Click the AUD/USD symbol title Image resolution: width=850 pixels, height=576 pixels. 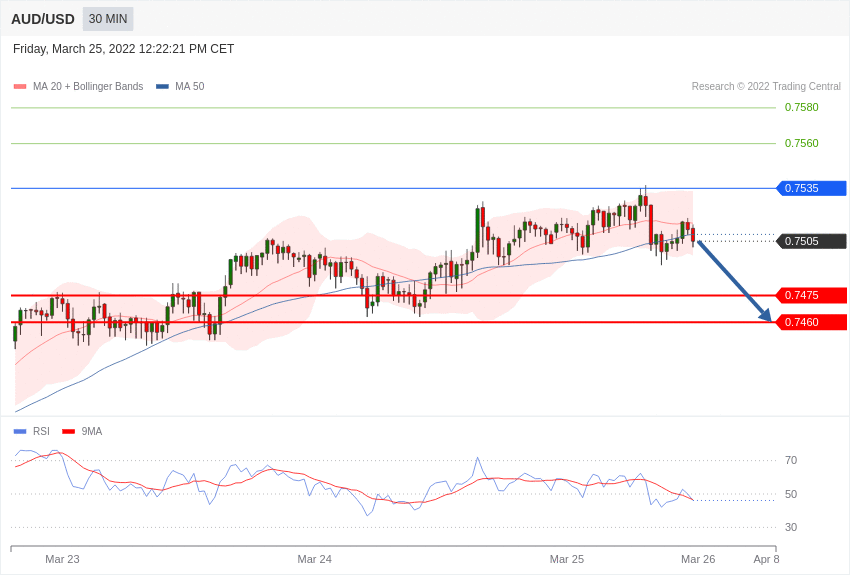pos(43,19)
